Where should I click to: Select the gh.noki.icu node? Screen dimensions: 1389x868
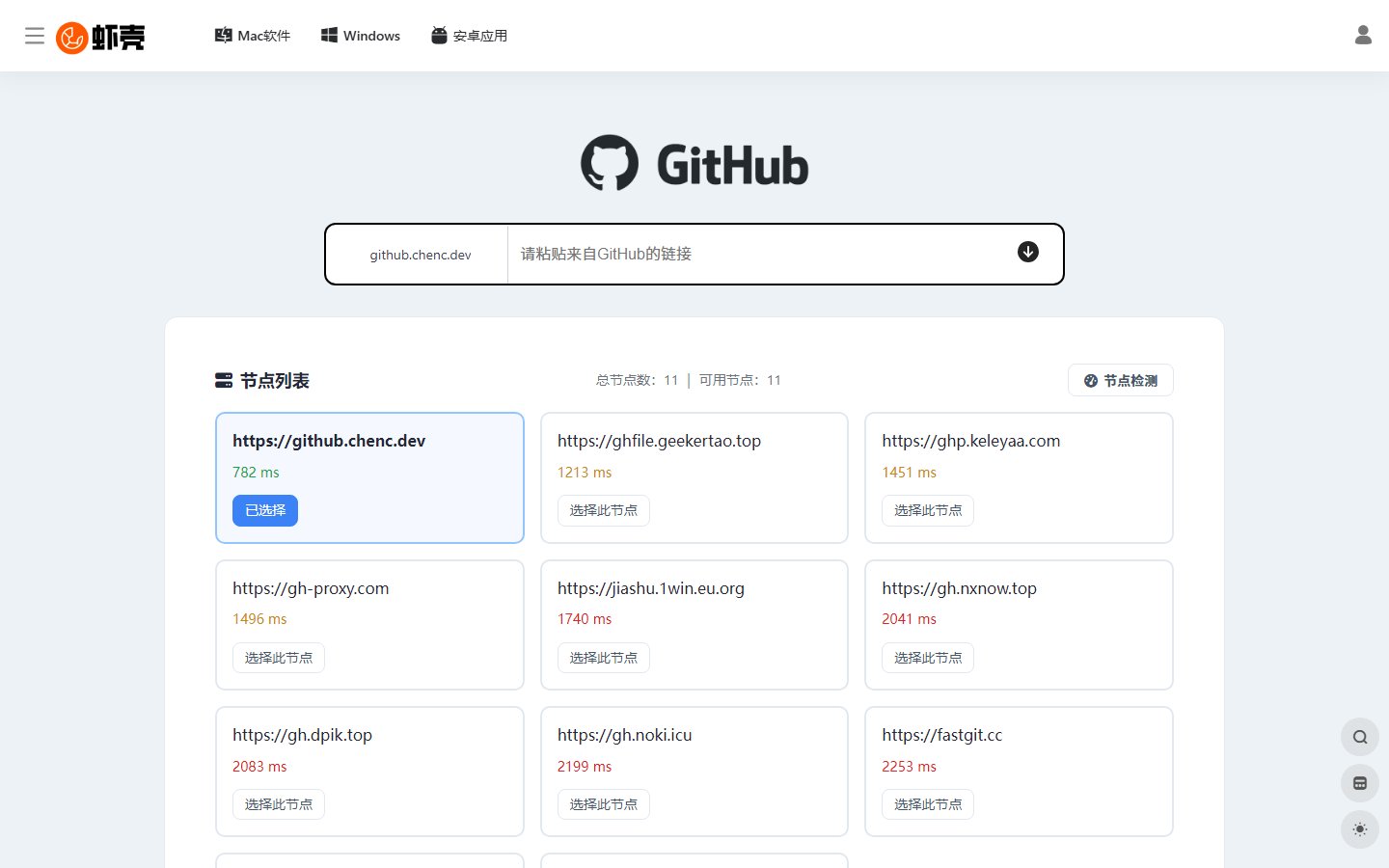pos(604,804)
